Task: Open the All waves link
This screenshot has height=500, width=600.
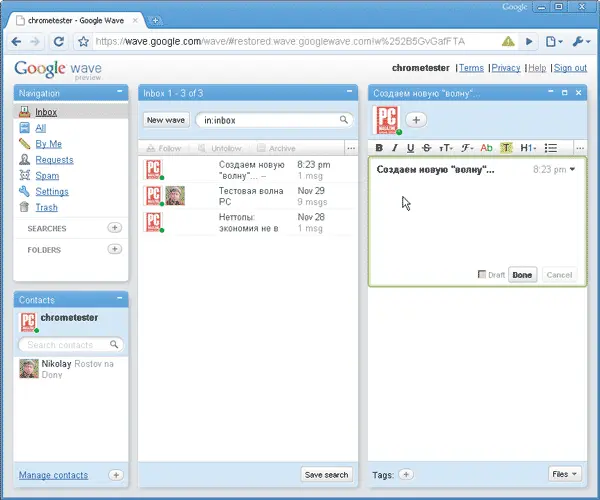Action: pyautogui.click(x=41, y=128)
